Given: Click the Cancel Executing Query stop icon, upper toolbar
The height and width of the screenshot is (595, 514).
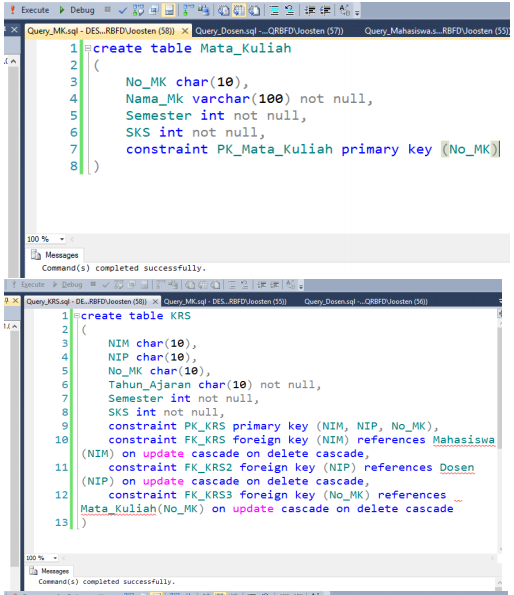Looking at the screenshot, I should point(107,9).
